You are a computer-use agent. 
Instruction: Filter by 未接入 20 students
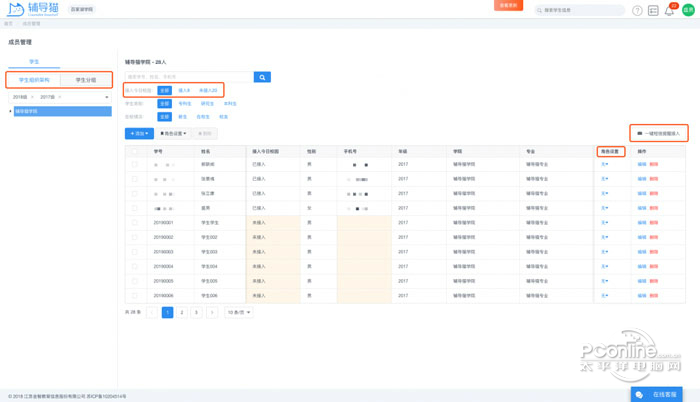(208, 90)
